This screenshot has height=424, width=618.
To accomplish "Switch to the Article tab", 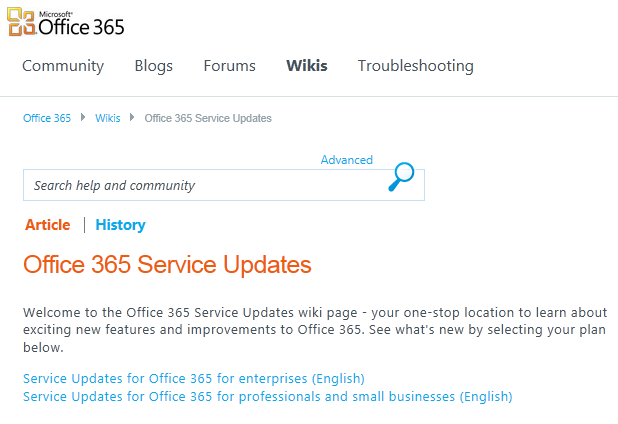I will (x=47, y=225).
